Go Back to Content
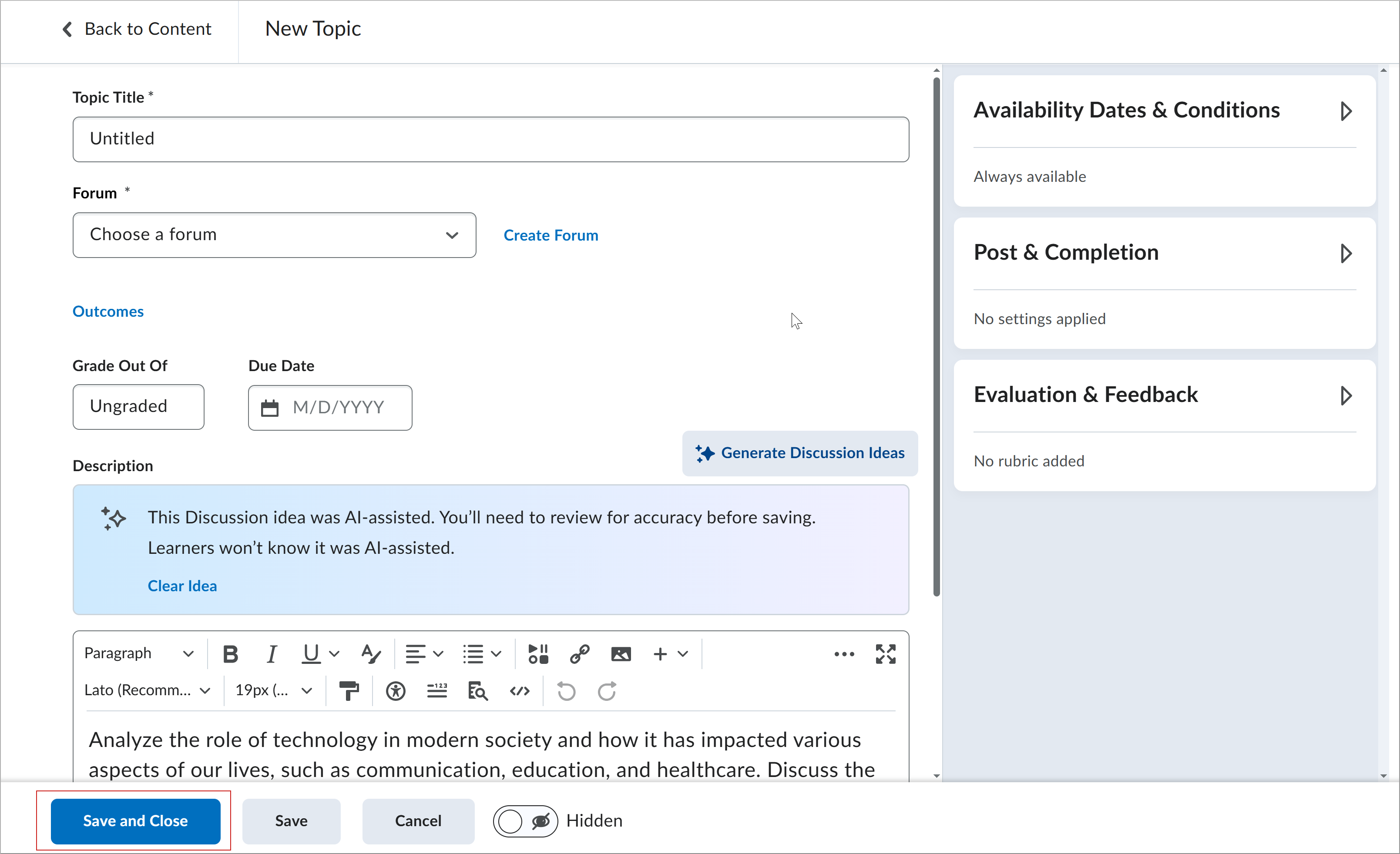This screenshot has width=1400, height=854. pos(136,29)
